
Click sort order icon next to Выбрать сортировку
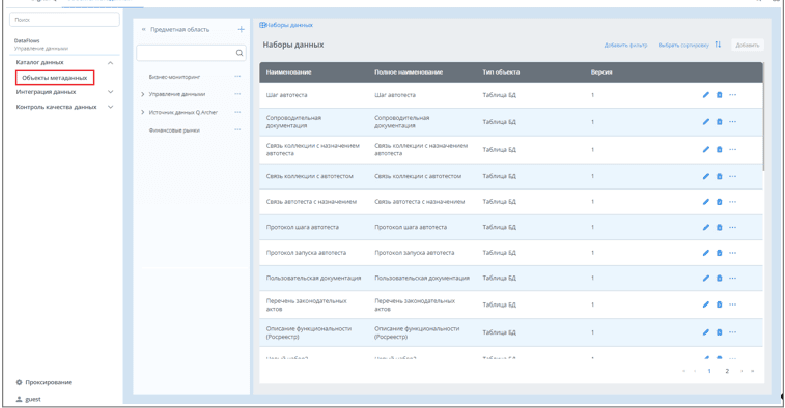(718, 45)
